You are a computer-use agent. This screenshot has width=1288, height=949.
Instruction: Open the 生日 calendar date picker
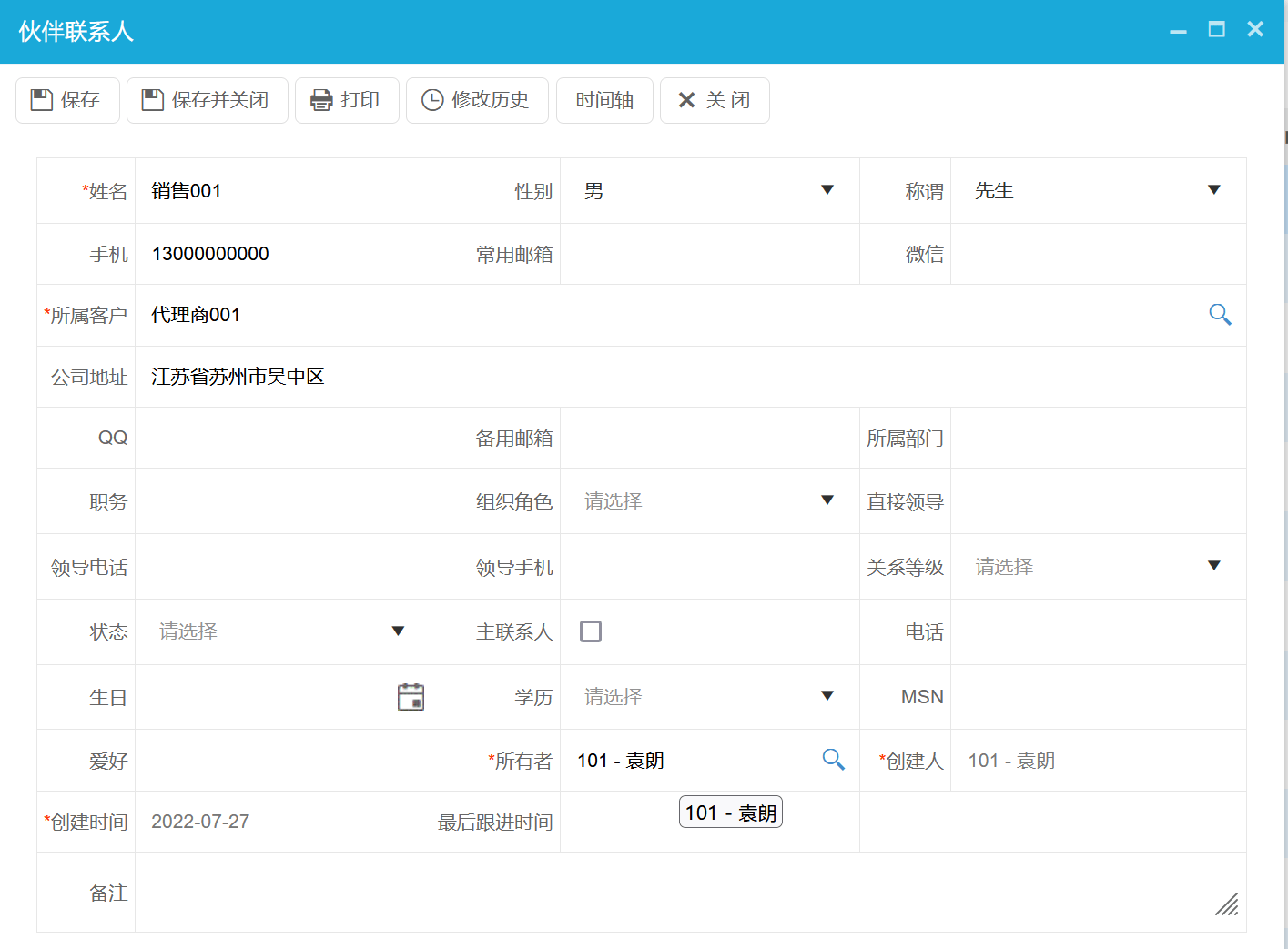[411, 697]
